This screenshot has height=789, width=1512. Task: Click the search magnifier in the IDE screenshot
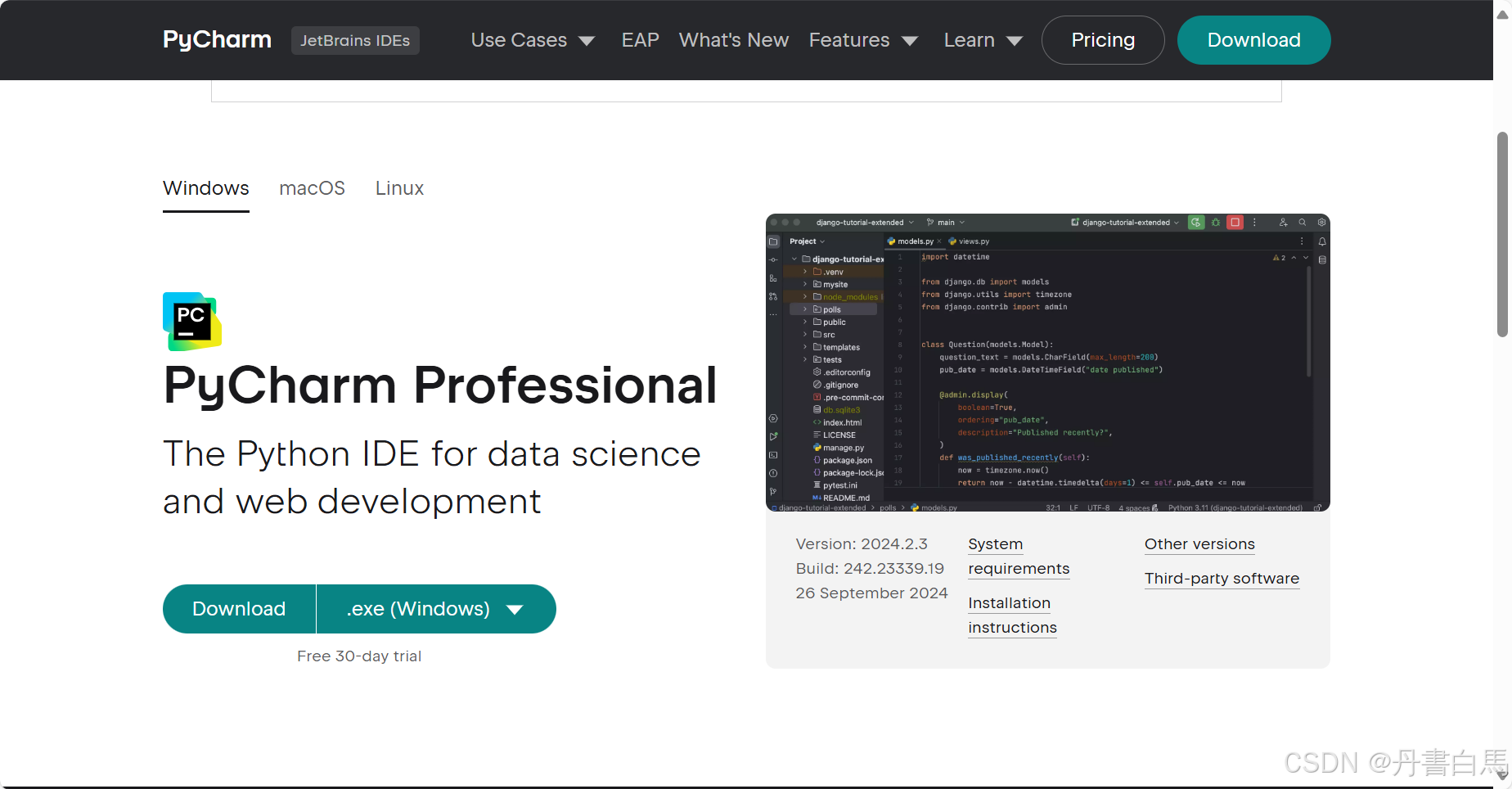(x=1303, y=222)
